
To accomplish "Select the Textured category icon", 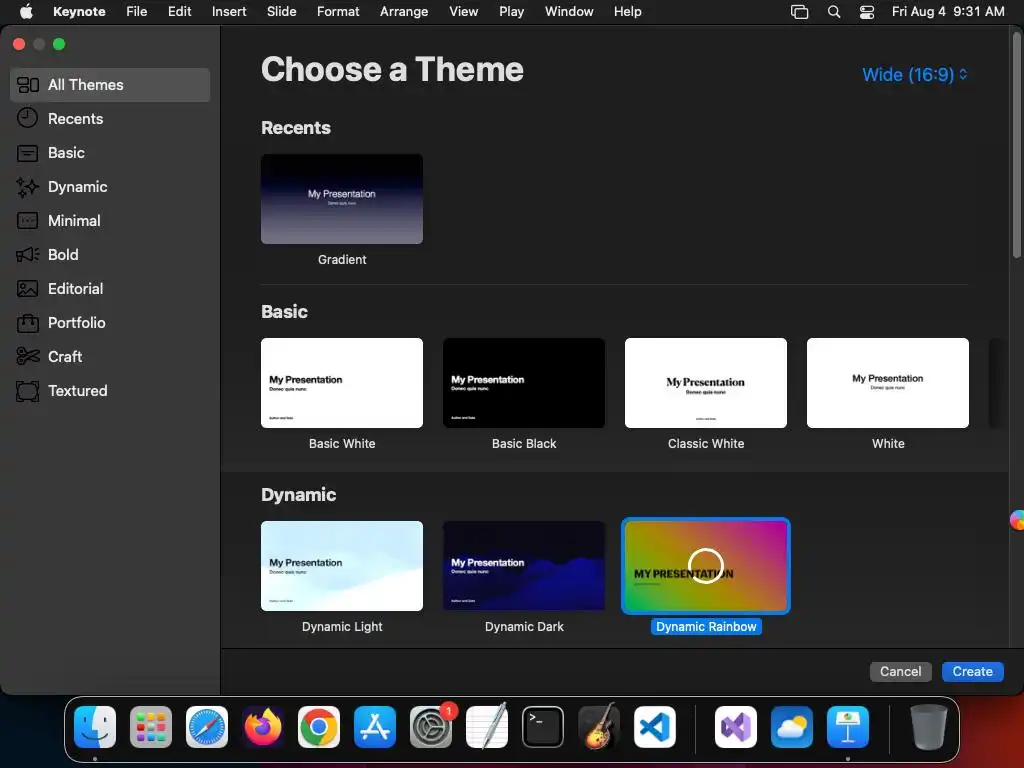I will tap(27, 391).
